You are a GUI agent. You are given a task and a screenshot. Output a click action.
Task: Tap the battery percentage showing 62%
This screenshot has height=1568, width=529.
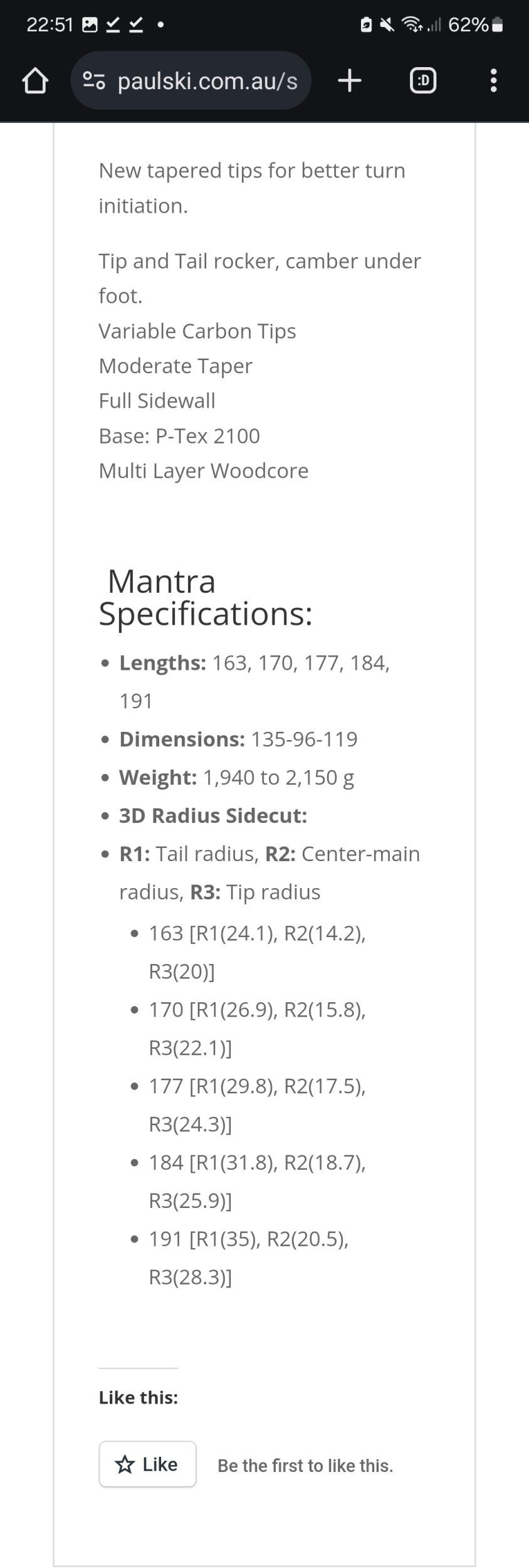(x=469, y=25)
